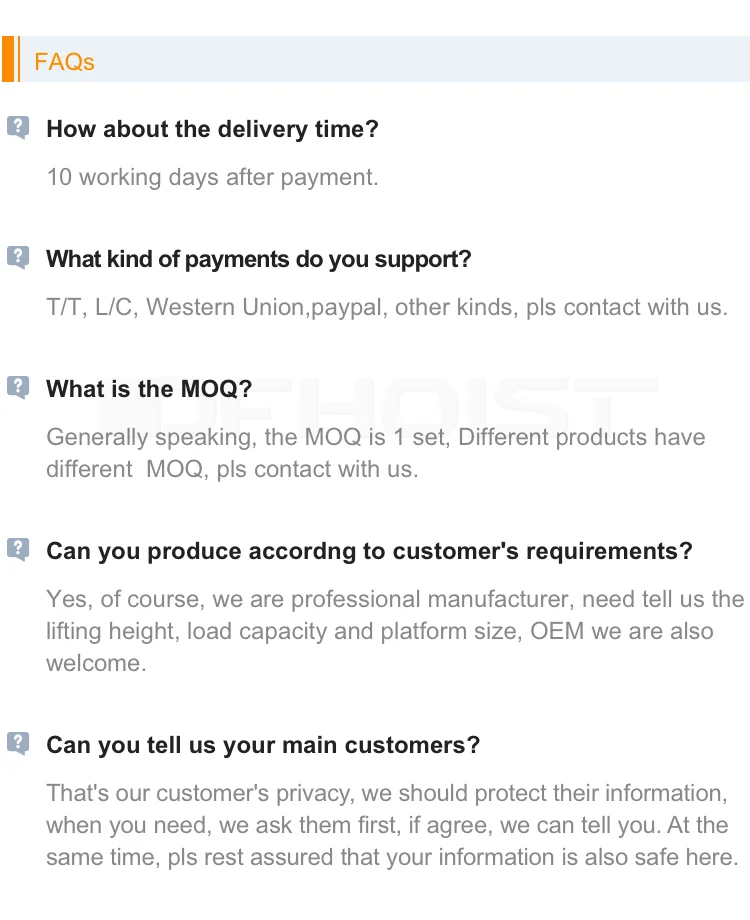The image size is (750, 920).
Task: Click the '10 working days after payment' answer
Action: click(212, 177)
